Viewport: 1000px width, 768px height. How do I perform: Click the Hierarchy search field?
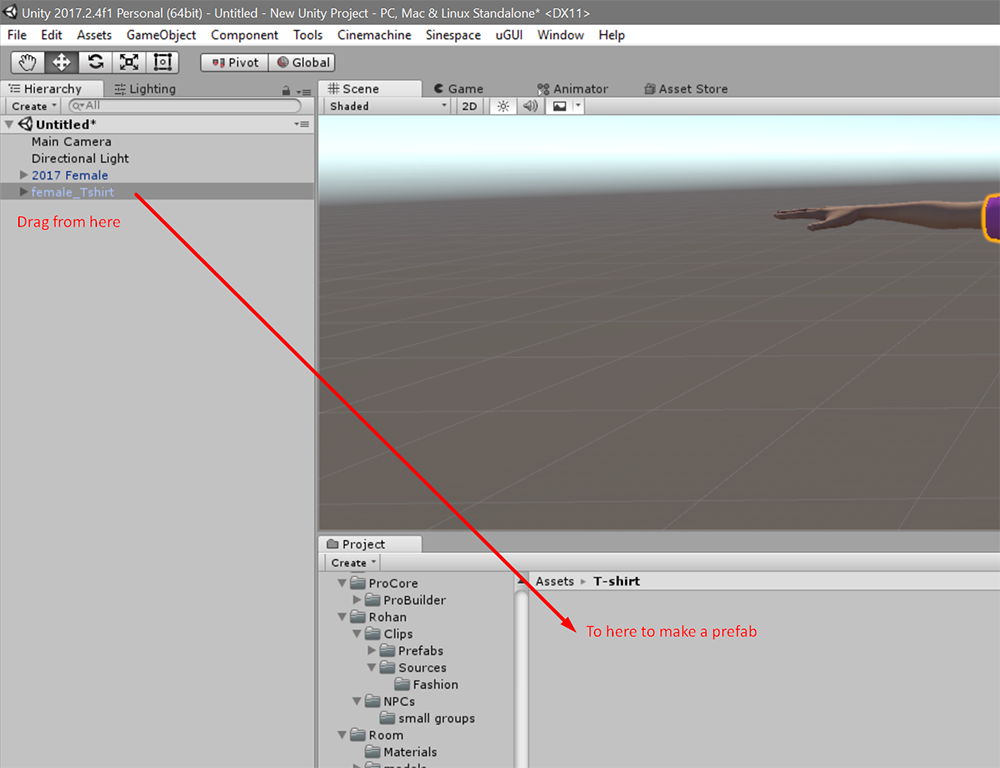pyautogui.click(x=184, y=106)
